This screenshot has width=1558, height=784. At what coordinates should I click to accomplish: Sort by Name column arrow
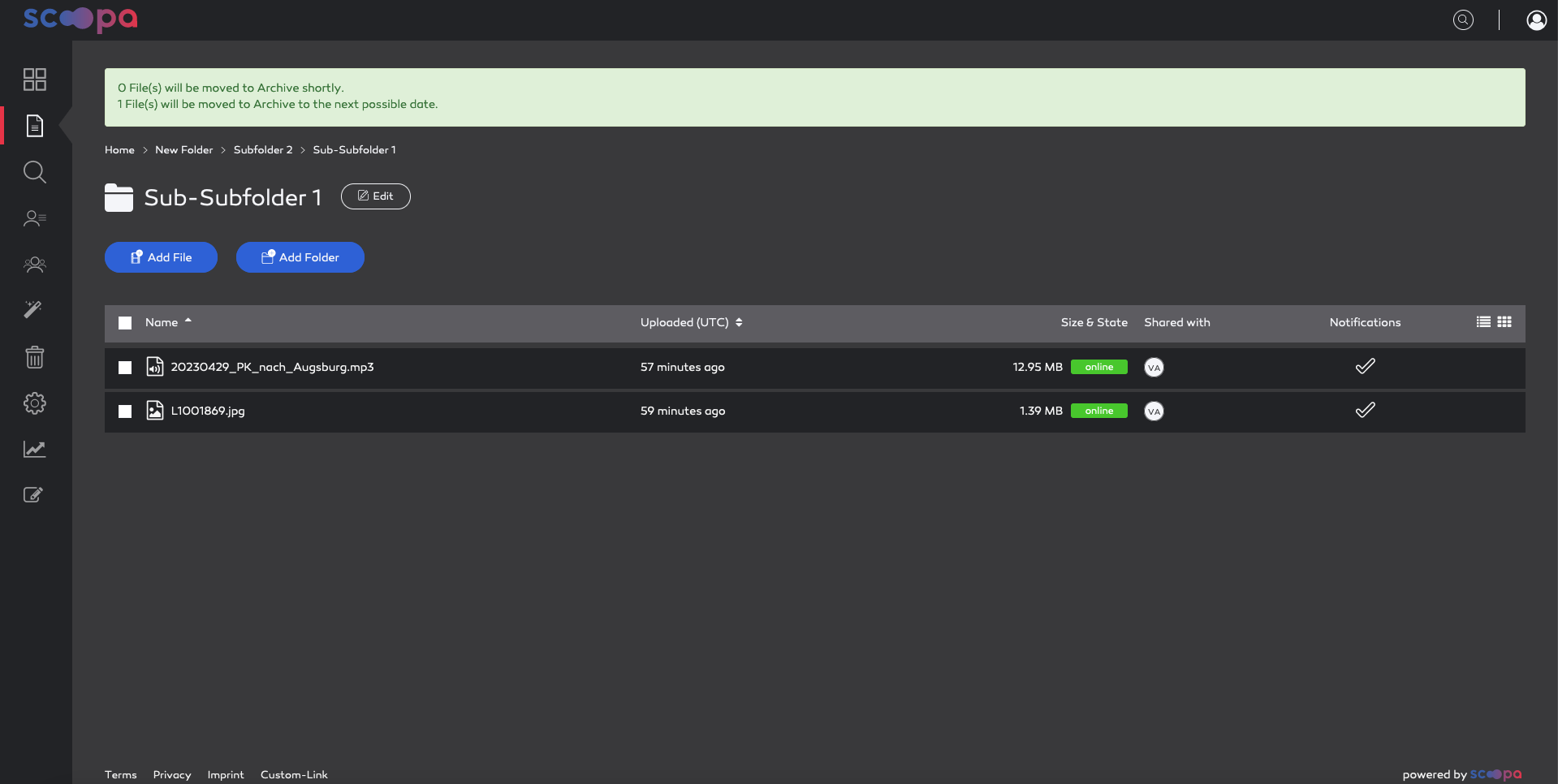tap(188, 321)
